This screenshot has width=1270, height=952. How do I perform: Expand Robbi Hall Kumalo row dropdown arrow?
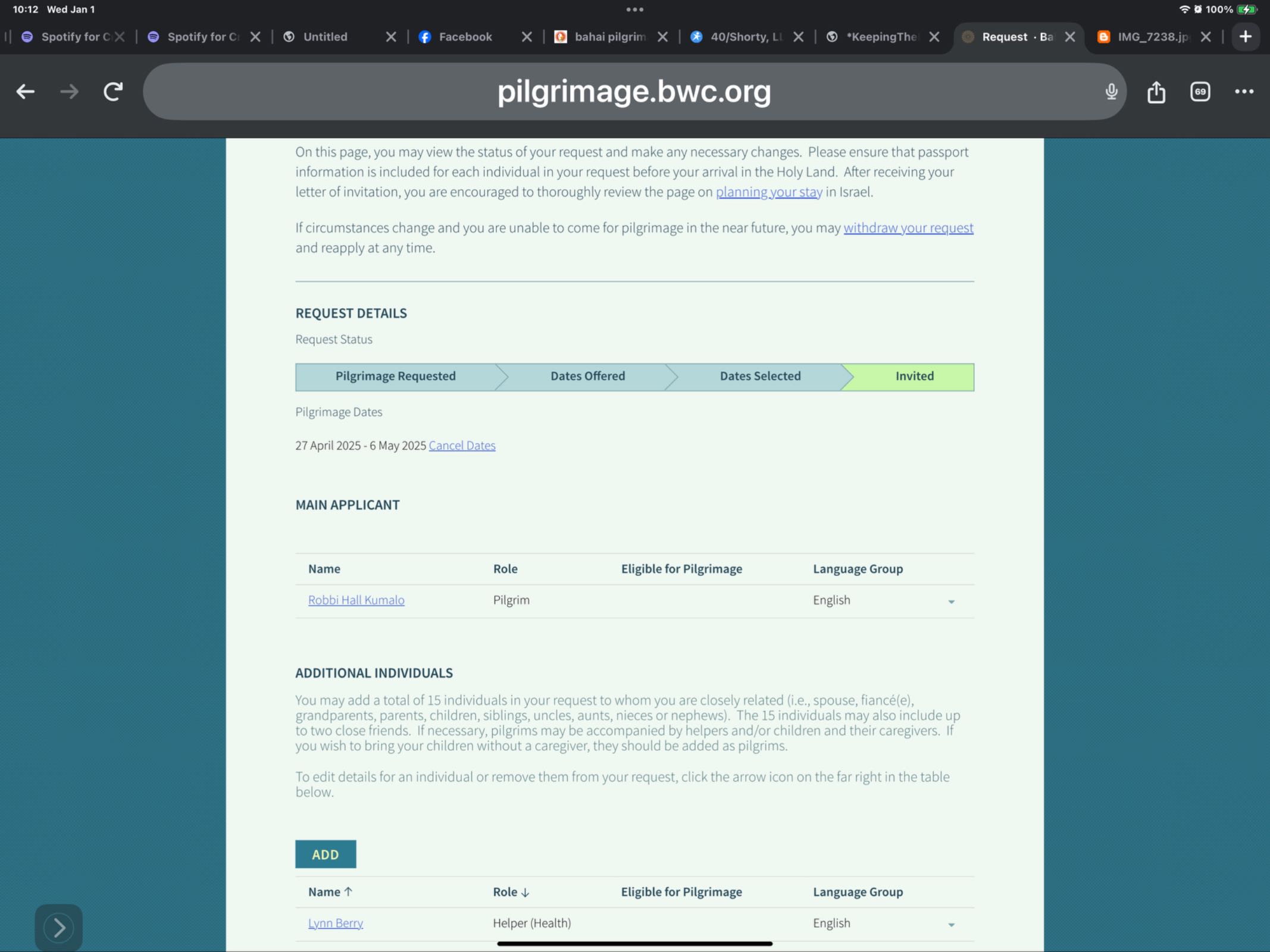951,602
